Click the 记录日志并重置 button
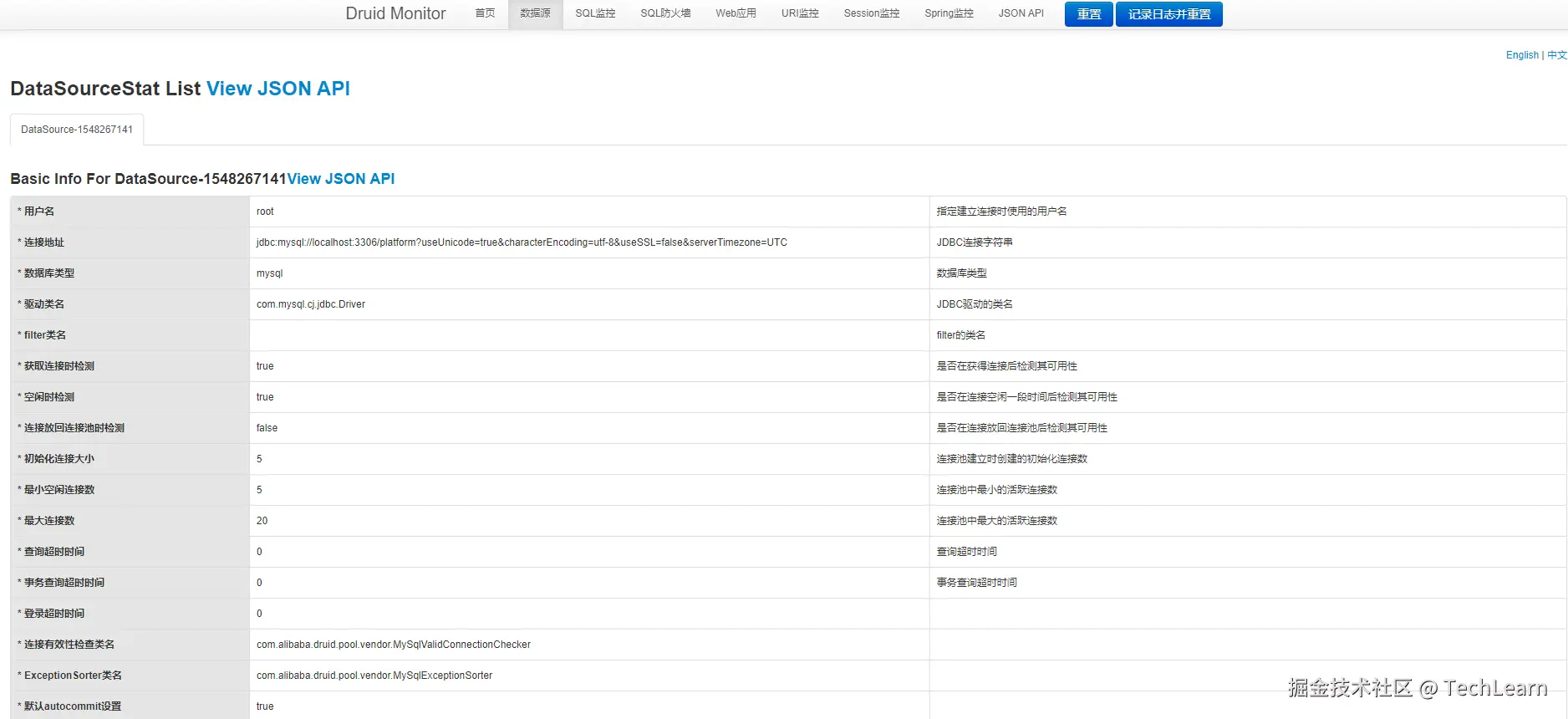1568x719 pixels. 1168,14
